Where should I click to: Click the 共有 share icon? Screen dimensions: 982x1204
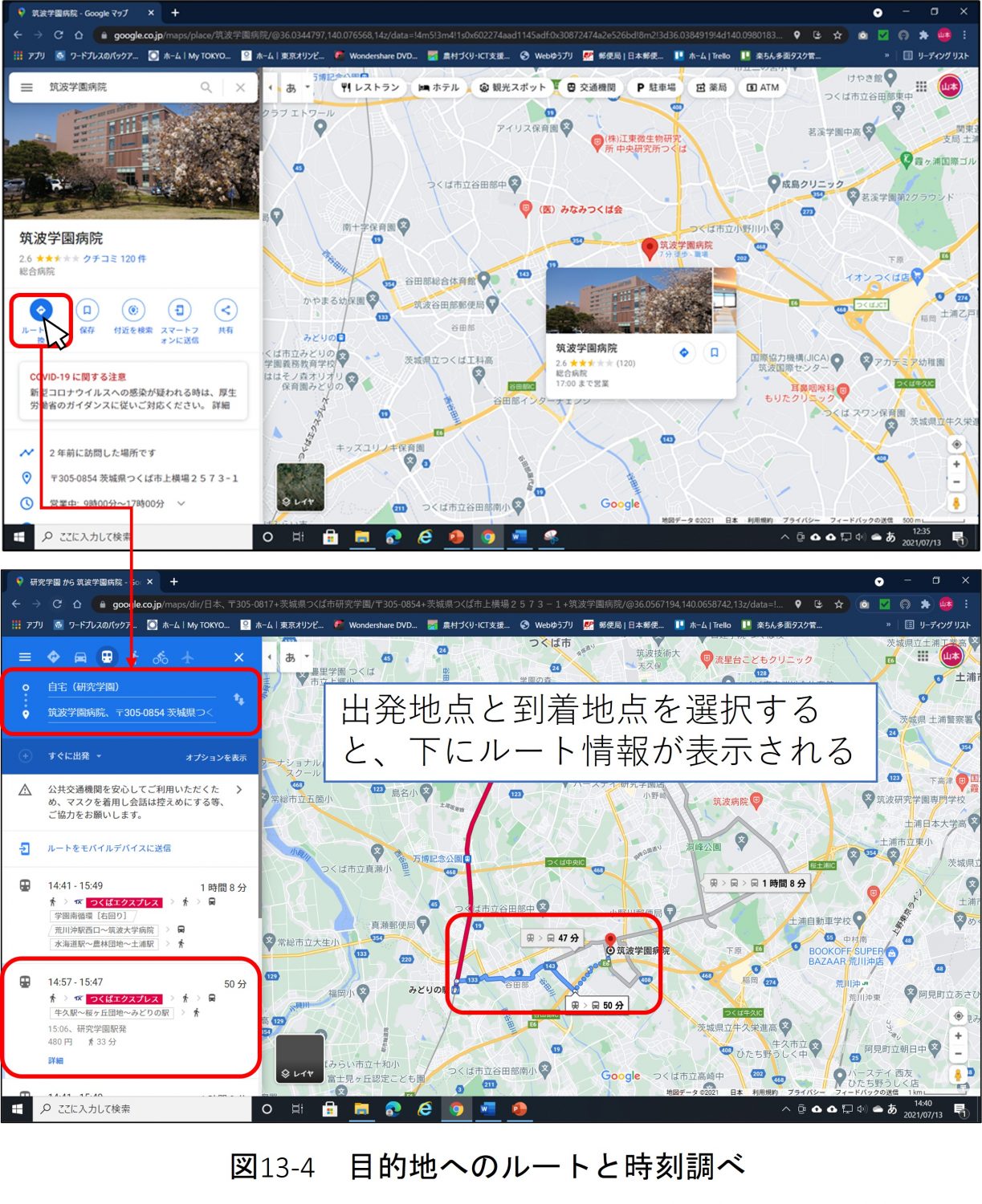click(226, 310)
